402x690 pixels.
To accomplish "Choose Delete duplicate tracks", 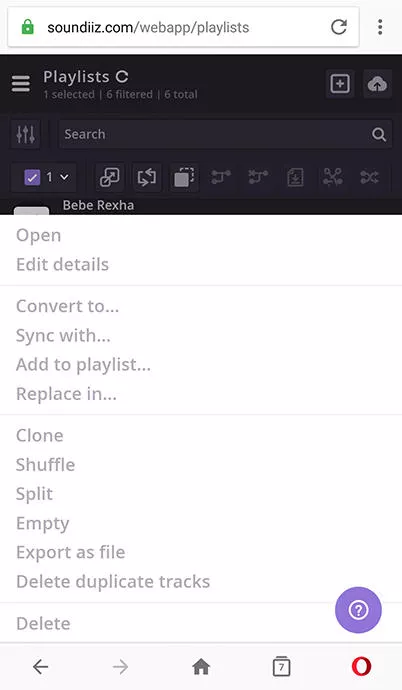I will coord(113,582).
